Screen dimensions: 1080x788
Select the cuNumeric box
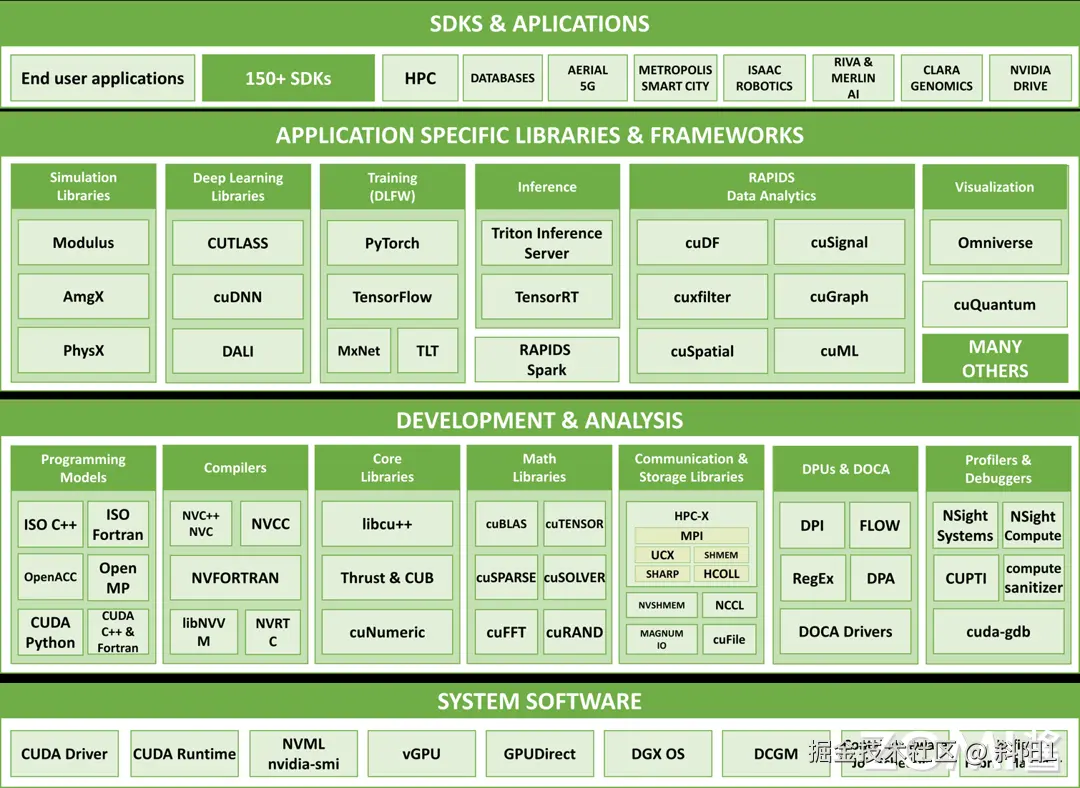(387, 632)
